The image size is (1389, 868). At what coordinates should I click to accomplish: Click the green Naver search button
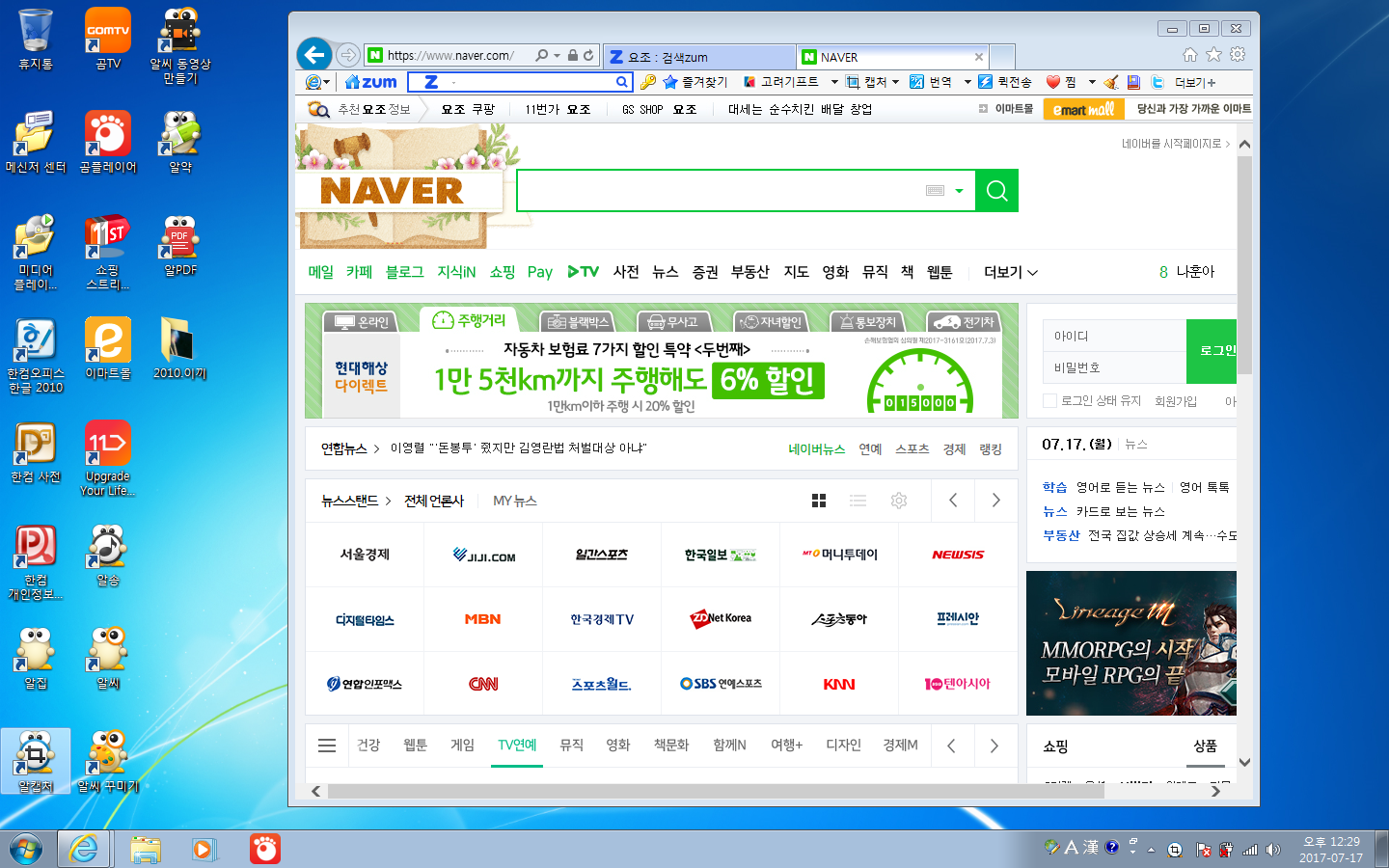pos(996,191)
